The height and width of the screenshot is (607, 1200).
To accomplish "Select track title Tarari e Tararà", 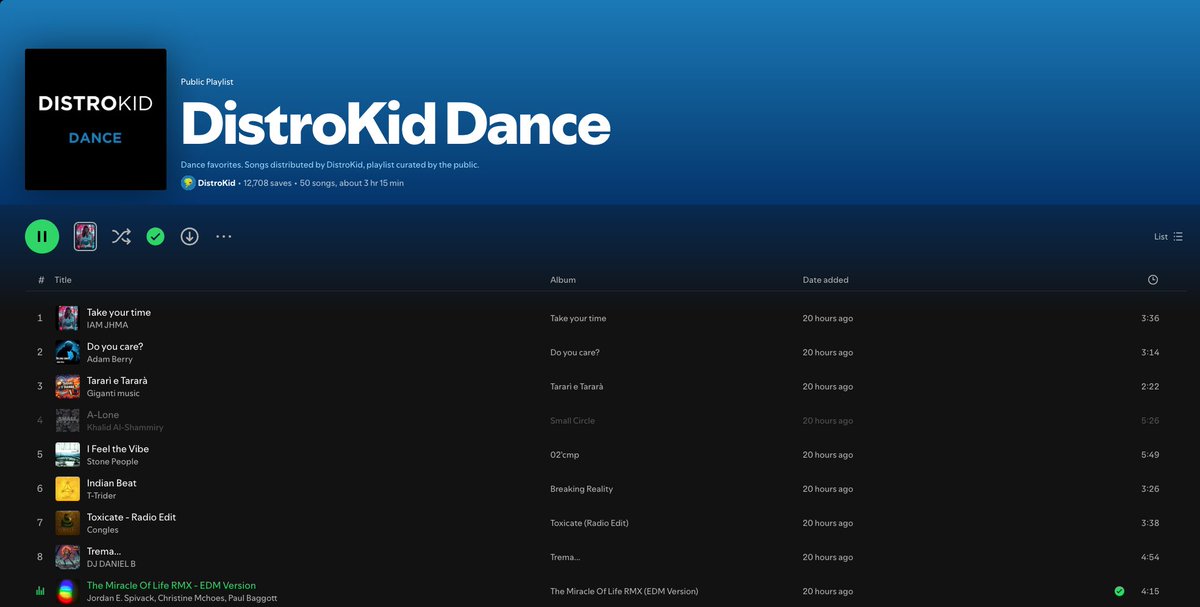I will pos(117,380).
